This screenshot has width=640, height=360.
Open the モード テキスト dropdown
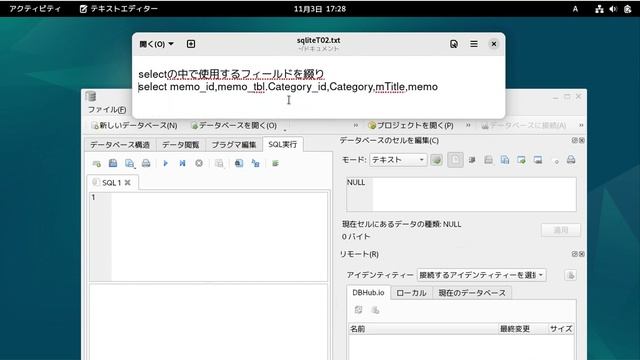click(398, 160)
